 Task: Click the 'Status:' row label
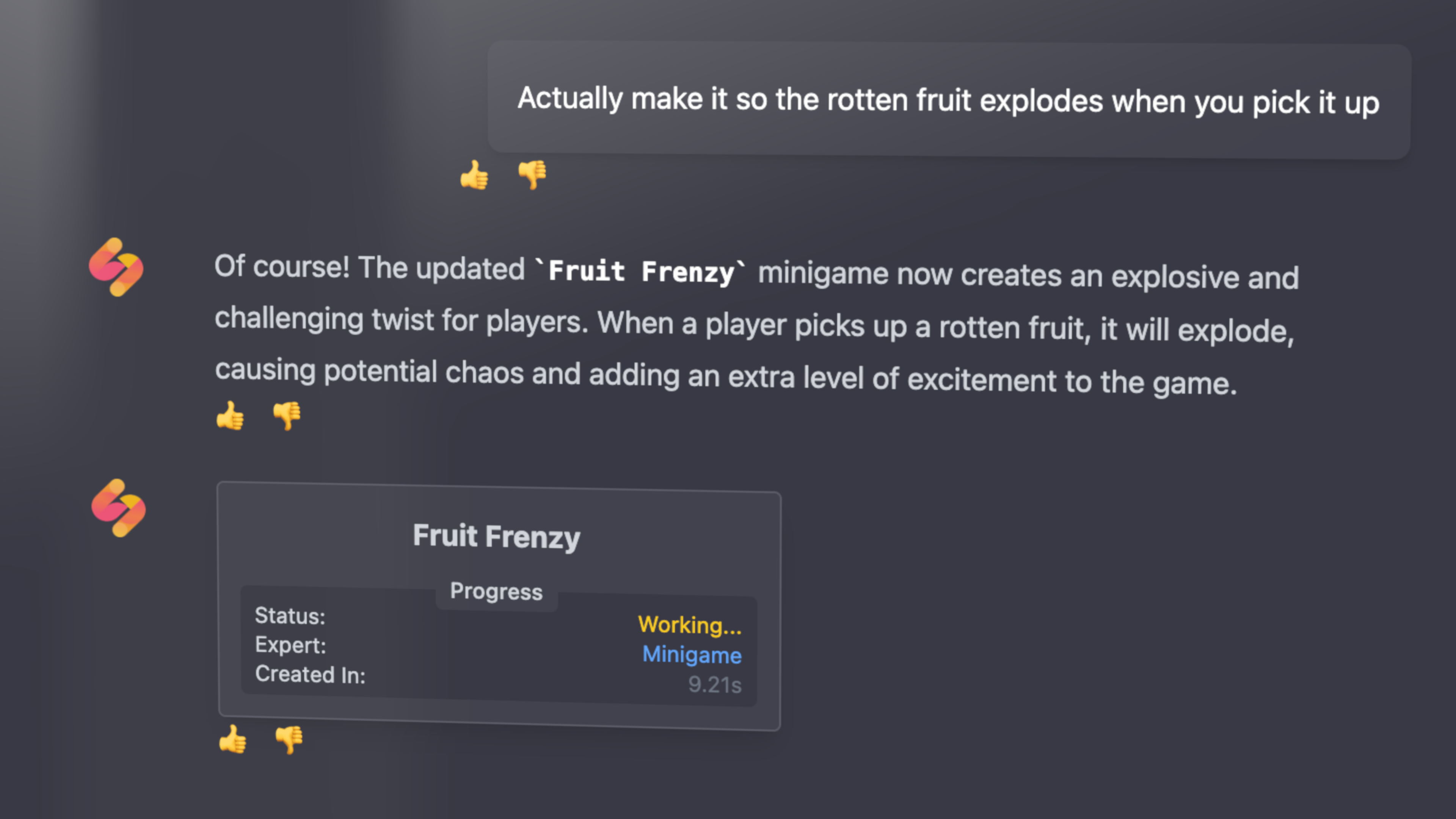[290, 615]
